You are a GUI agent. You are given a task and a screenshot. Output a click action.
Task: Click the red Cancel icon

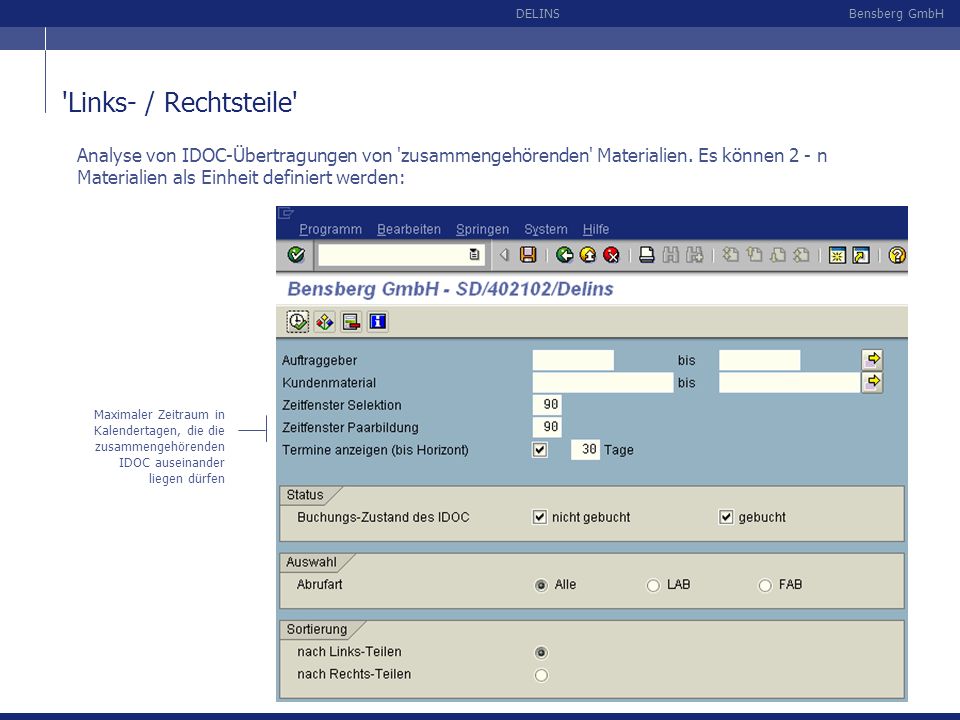click(611, 255)
